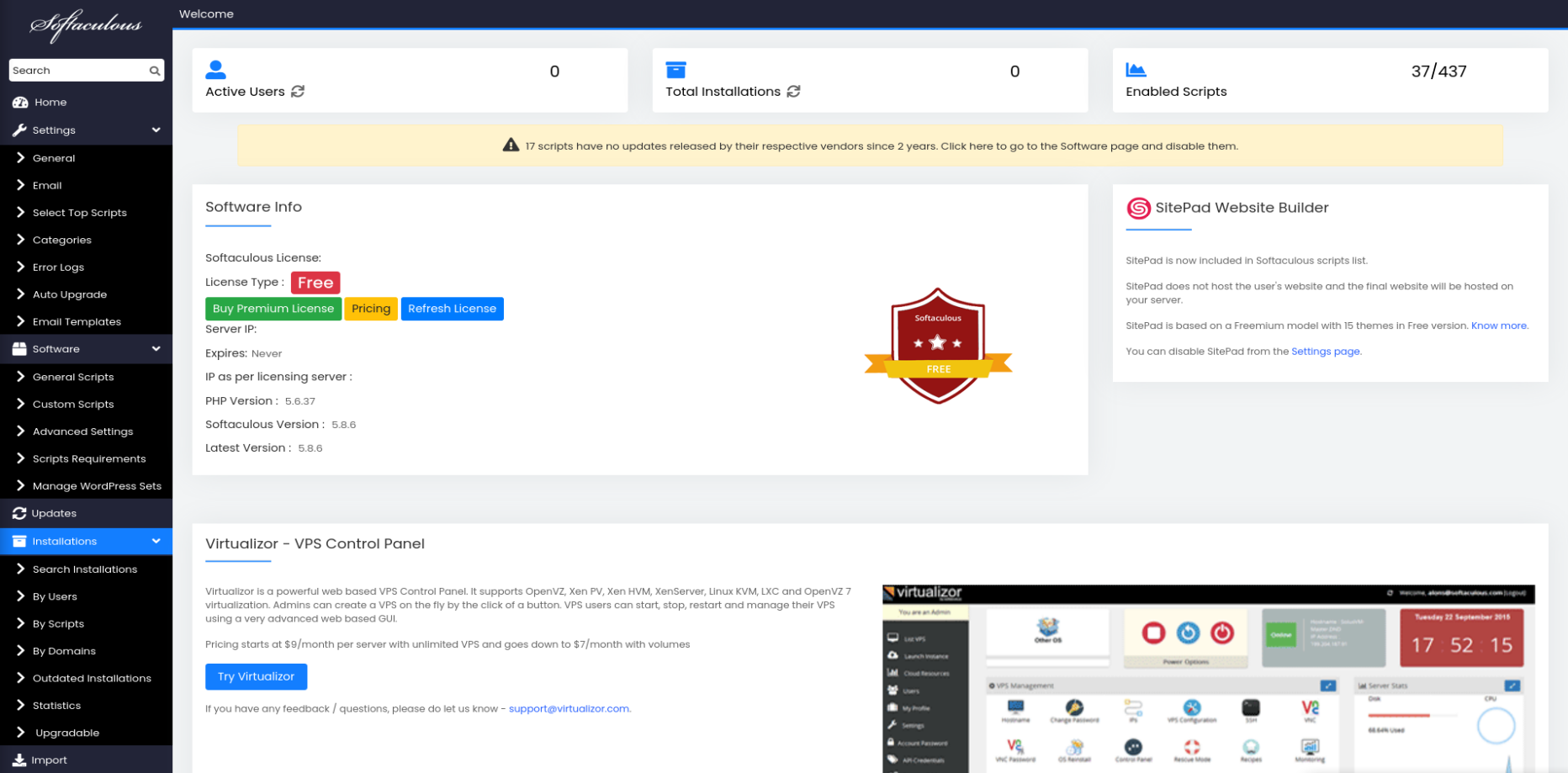Collapse the Installations section in sidebar
1568x773 pixels.
point(156,541)
